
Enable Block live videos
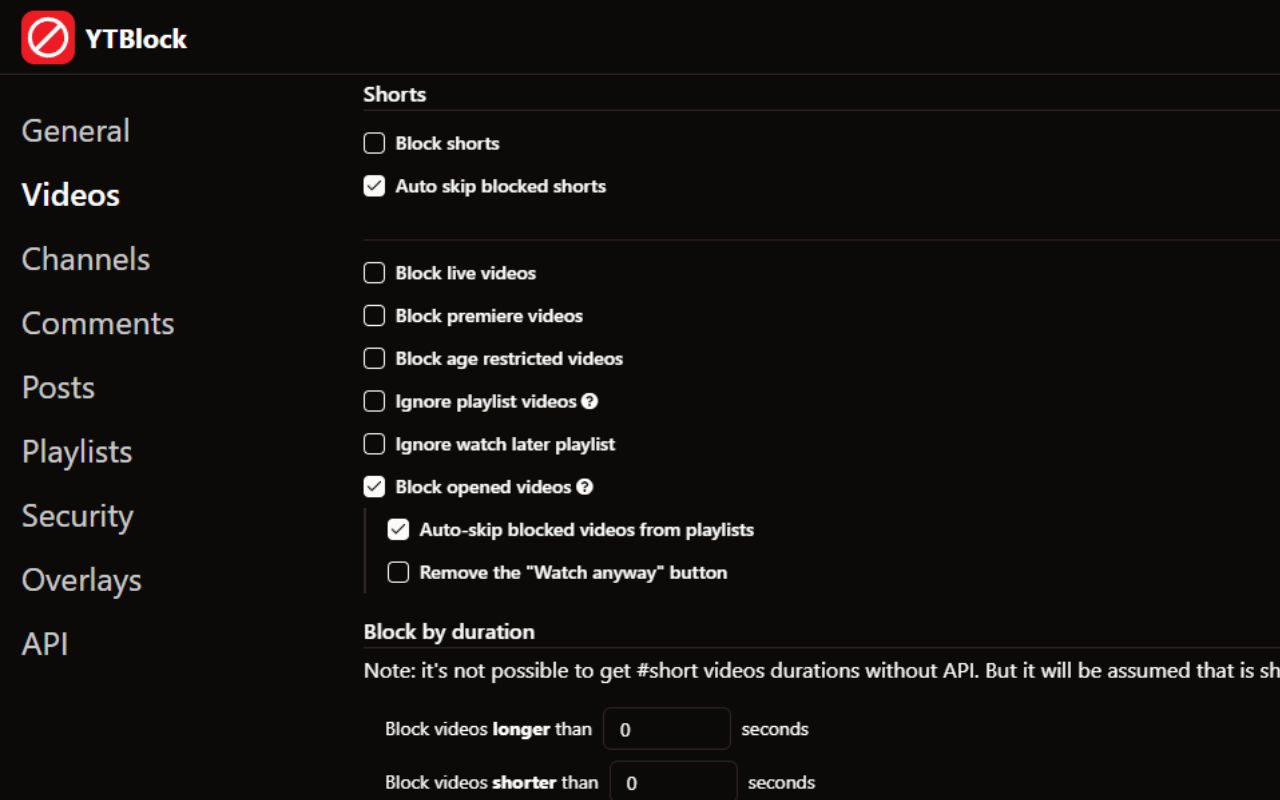(373, 272)
